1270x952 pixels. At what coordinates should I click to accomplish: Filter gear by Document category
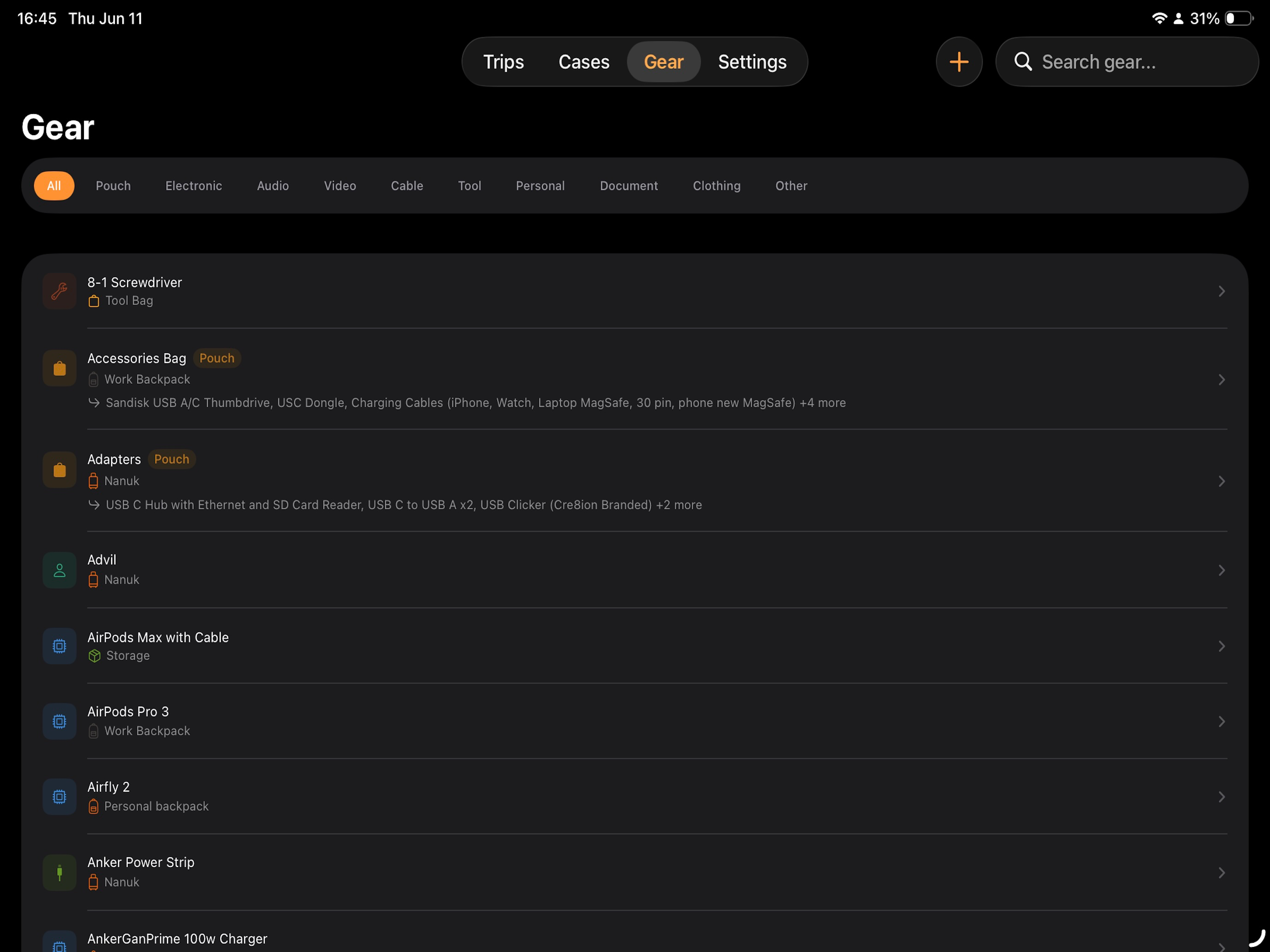[x=629, y=186]
